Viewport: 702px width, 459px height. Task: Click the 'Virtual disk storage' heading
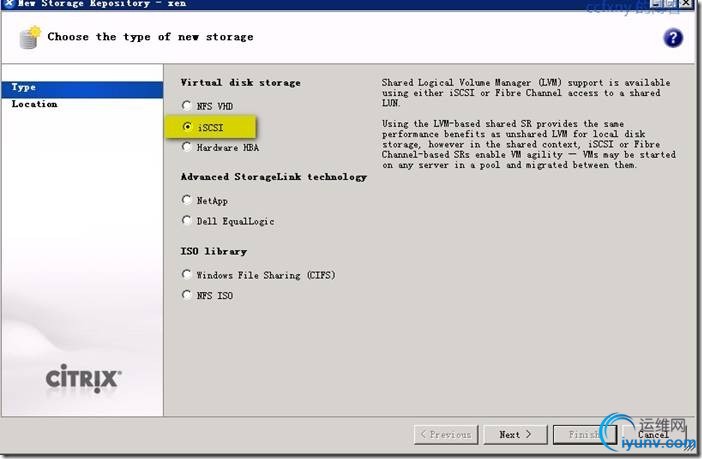(240, 83)
